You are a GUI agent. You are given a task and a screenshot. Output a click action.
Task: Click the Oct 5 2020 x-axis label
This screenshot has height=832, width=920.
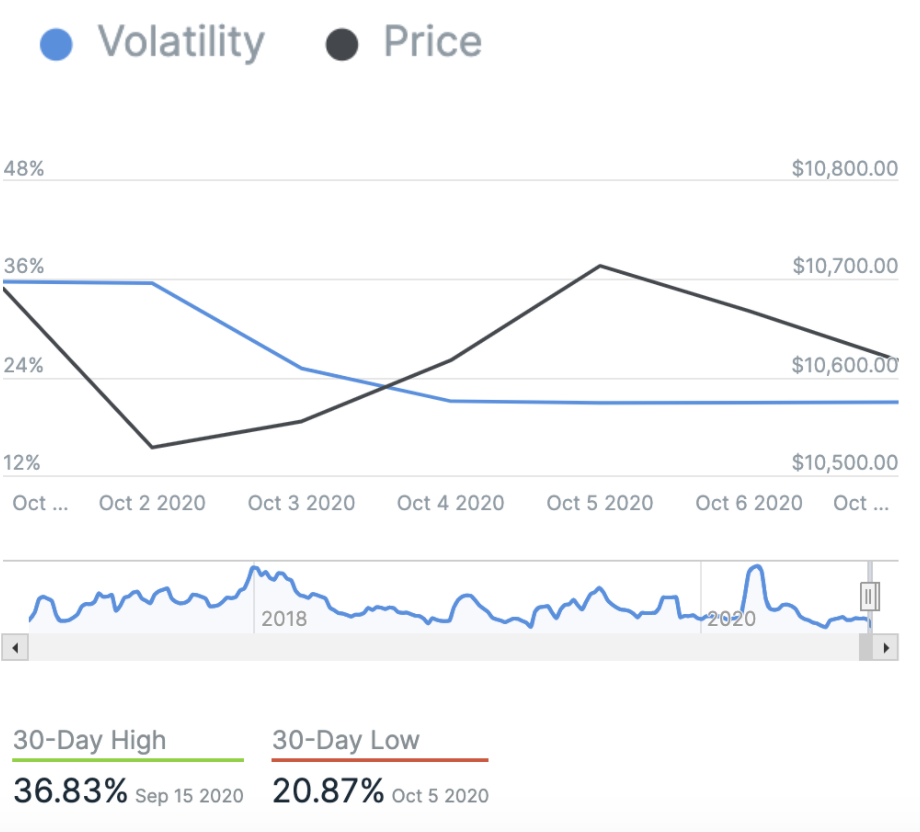(x=600, y=502)
